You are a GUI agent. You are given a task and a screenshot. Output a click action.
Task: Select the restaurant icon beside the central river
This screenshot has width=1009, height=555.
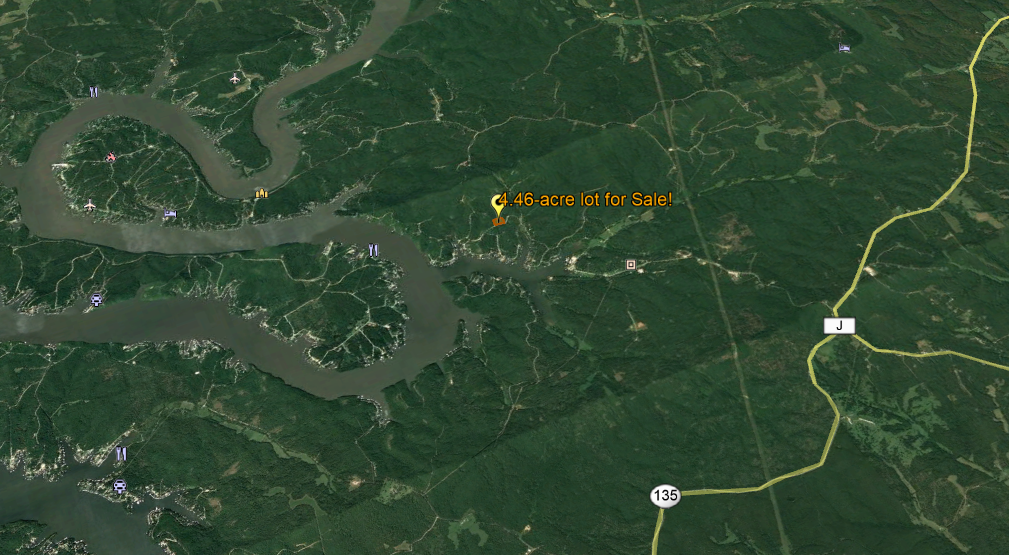(374, 250)
